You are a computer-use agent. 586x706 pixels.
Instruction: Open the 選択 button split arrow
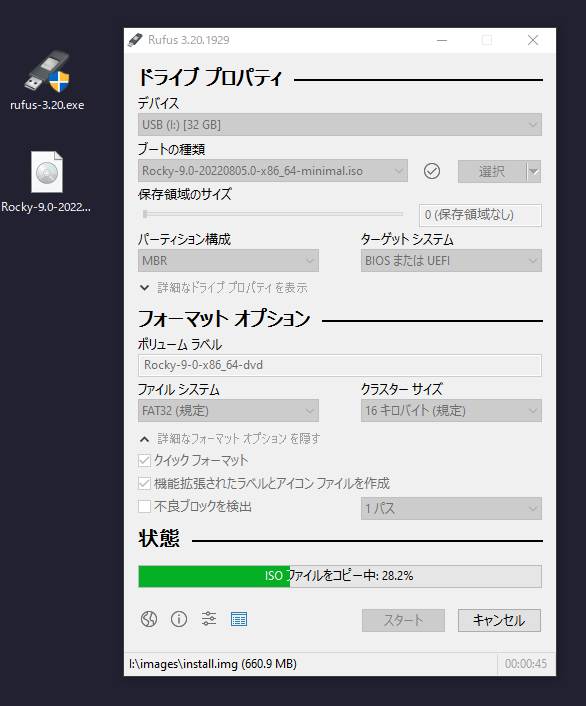click(534, 172)
